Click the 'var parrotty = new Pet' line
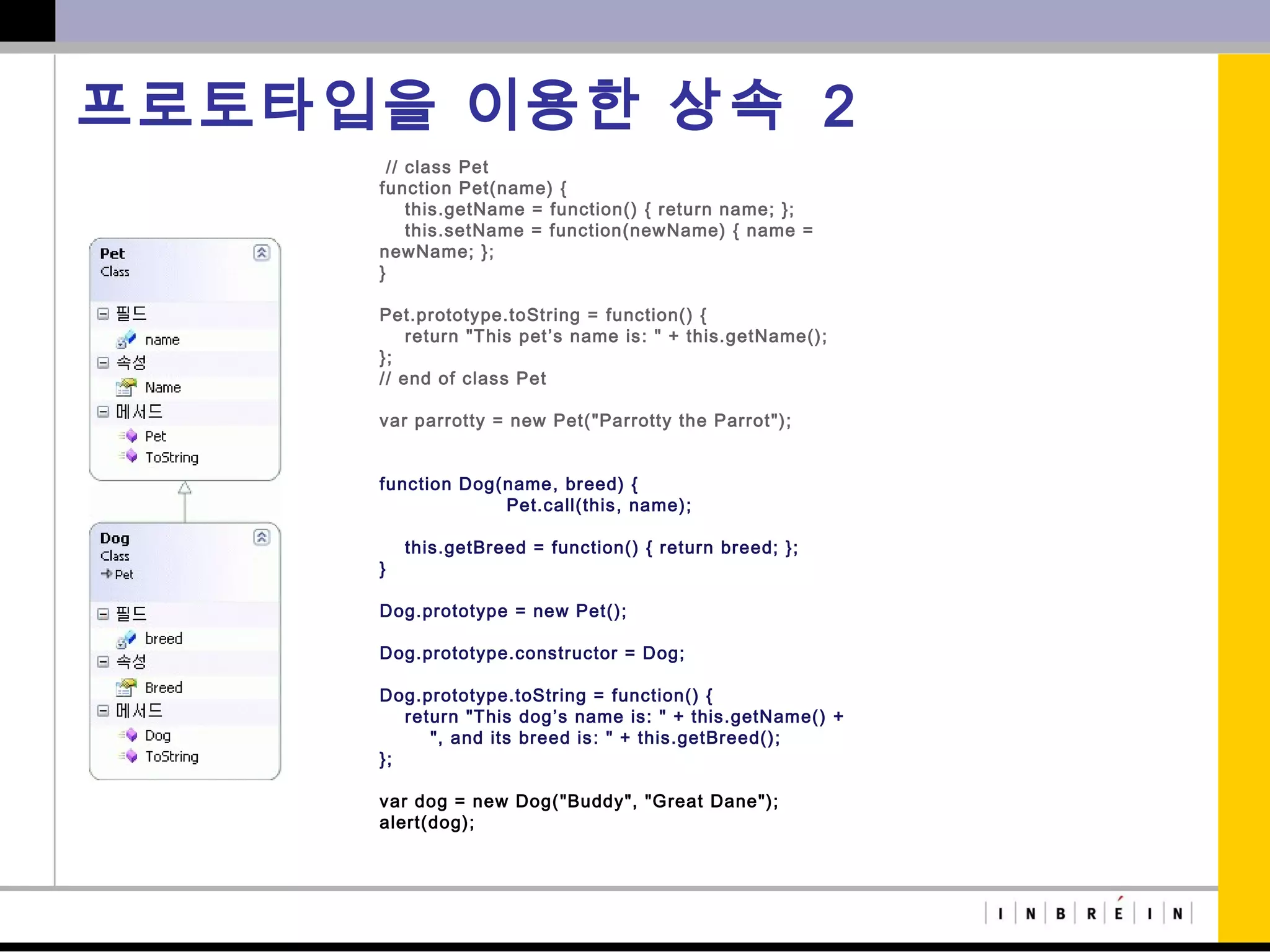The width and height of the screenshot is (1270, 952). click(585, 421)
